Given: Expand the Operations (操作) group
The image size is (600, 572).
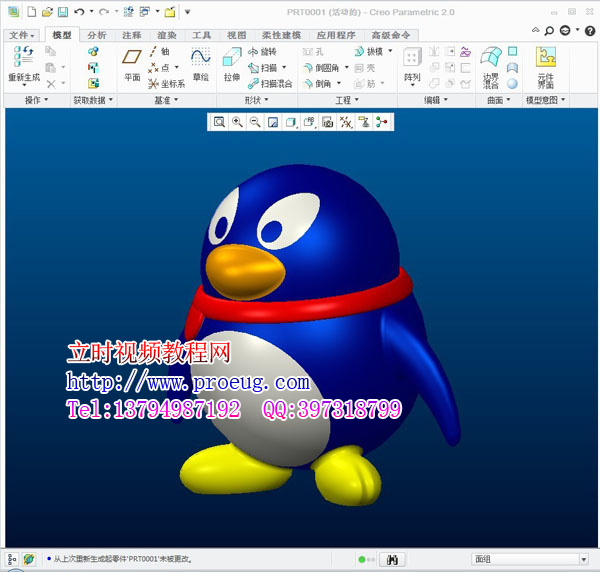Looking at the screenshot, I should pyautogui.click(x=36, y=100).
